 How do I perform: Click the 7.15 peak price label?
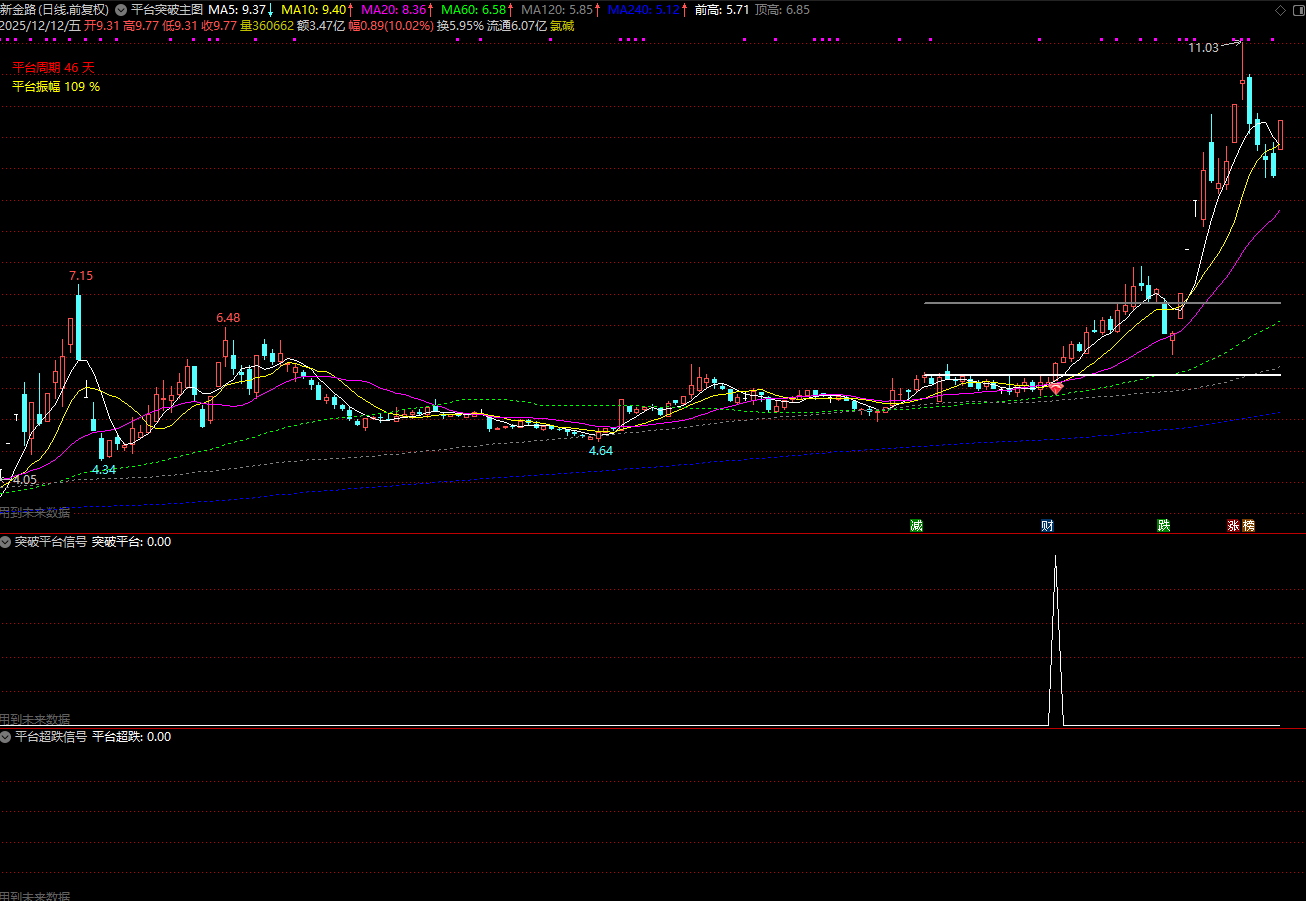81,275
